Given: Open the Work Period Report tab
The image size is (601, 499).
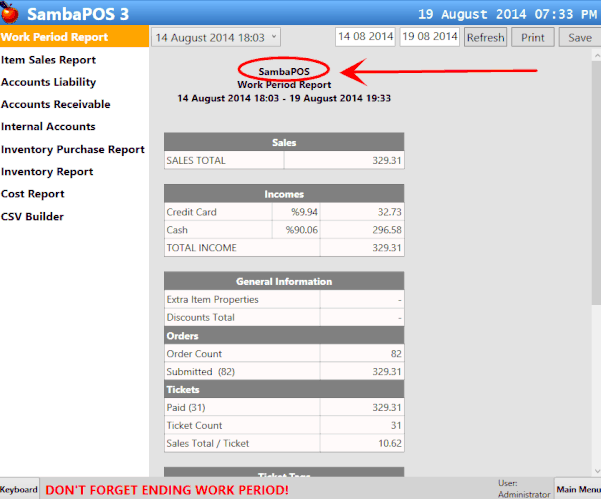Looking at the screenshot, I should pos(74,37).
